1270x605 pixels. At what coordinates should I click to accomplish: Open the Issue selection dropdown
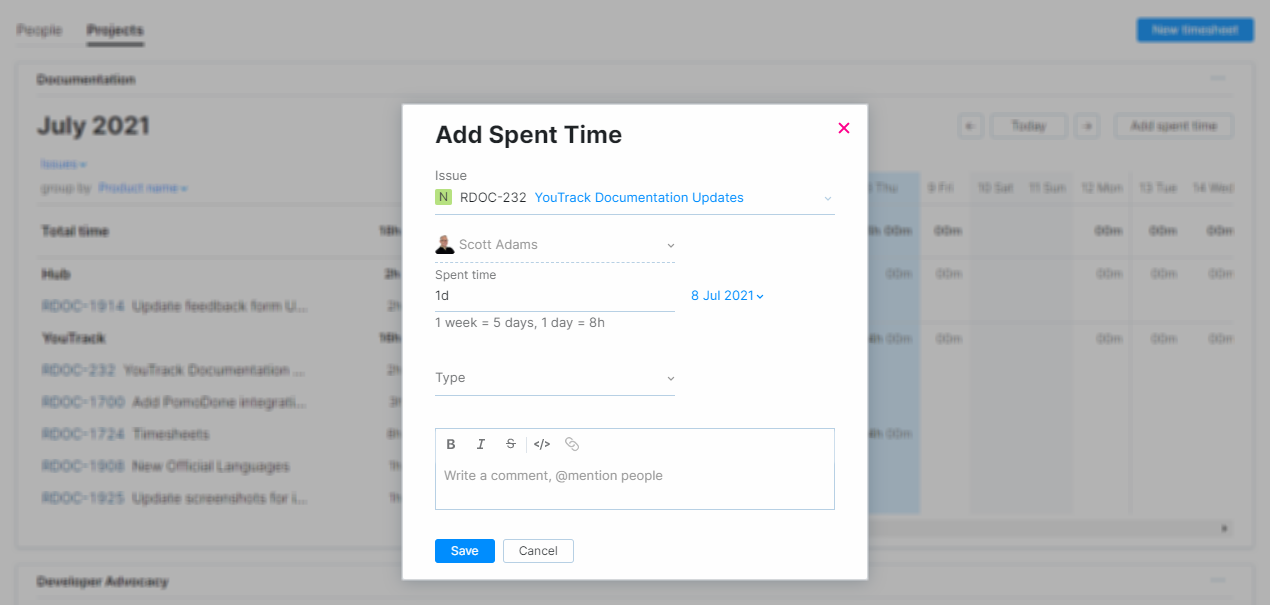point(828,198)
